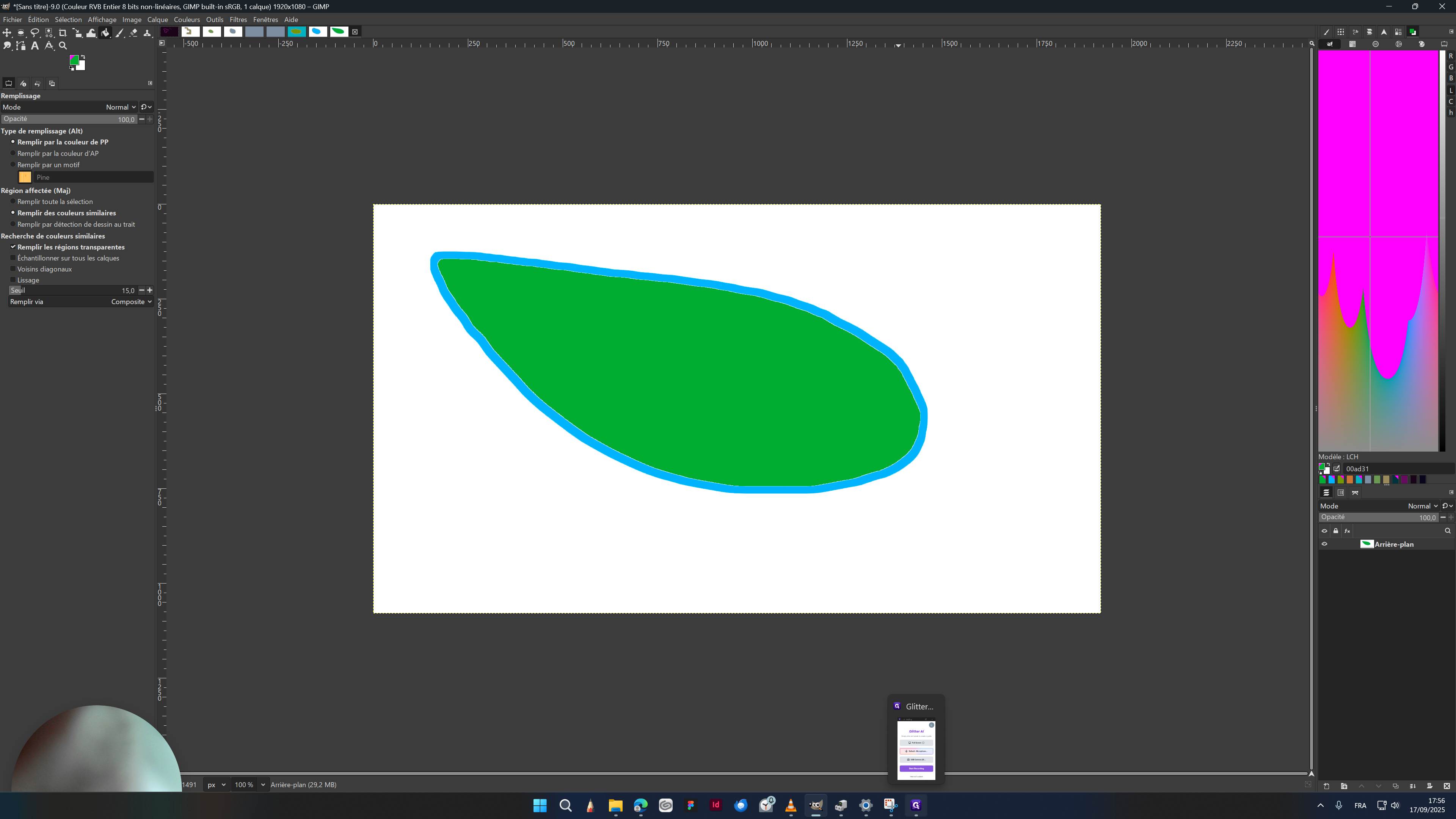Enable the Lissage checkbox
Image resolution: width=1456 pixels, height=819 pixels.
[x=13, y=280]
